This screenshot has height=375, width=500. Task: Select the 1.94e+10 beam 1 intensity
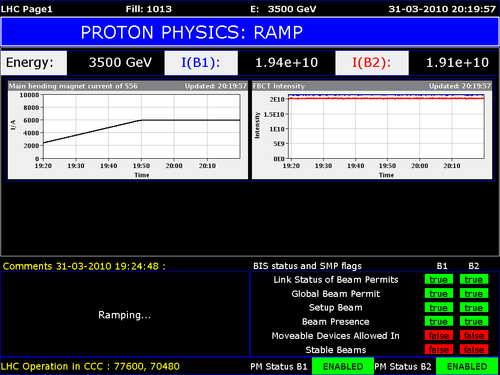click(286, 63)
